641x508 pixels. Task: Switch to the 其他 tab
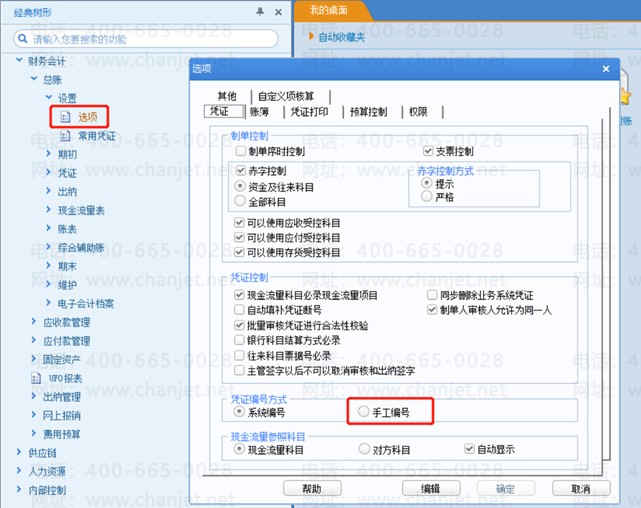pos(227,96)
